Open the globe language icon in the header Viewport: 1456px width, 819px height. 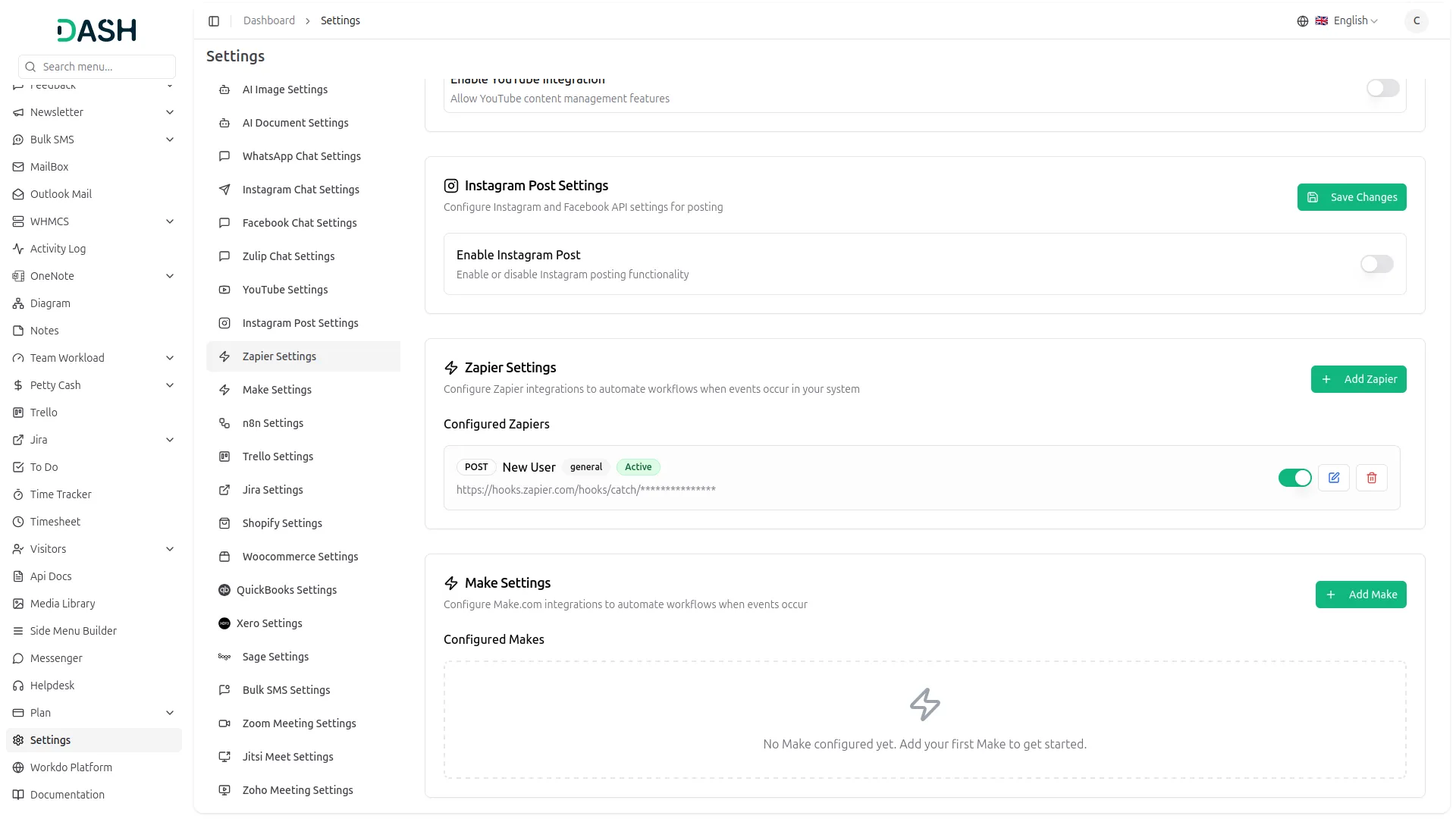click(1303, 20)
